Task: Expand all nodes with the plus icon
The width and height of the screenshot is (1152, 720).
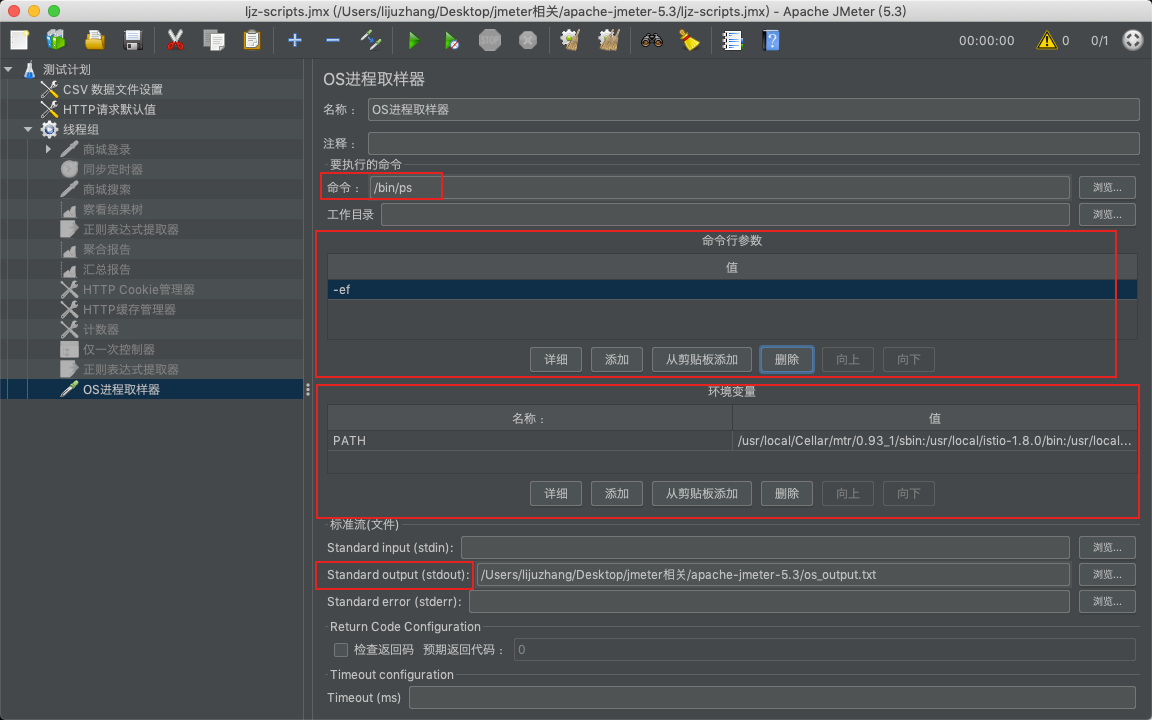Action: tap(295, 40)
